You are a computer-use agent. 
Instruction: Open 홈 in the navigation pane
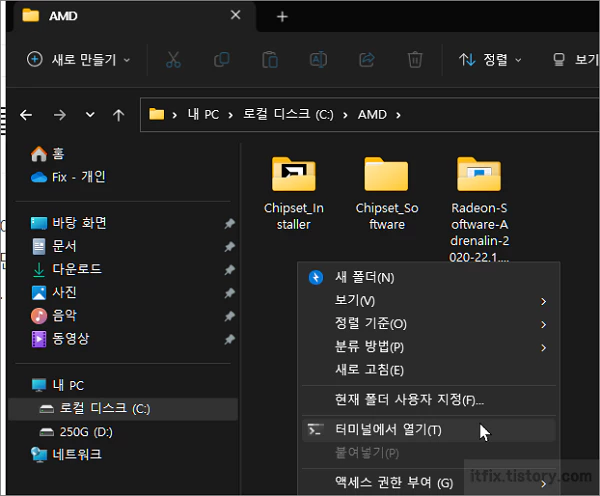(47, 154)
